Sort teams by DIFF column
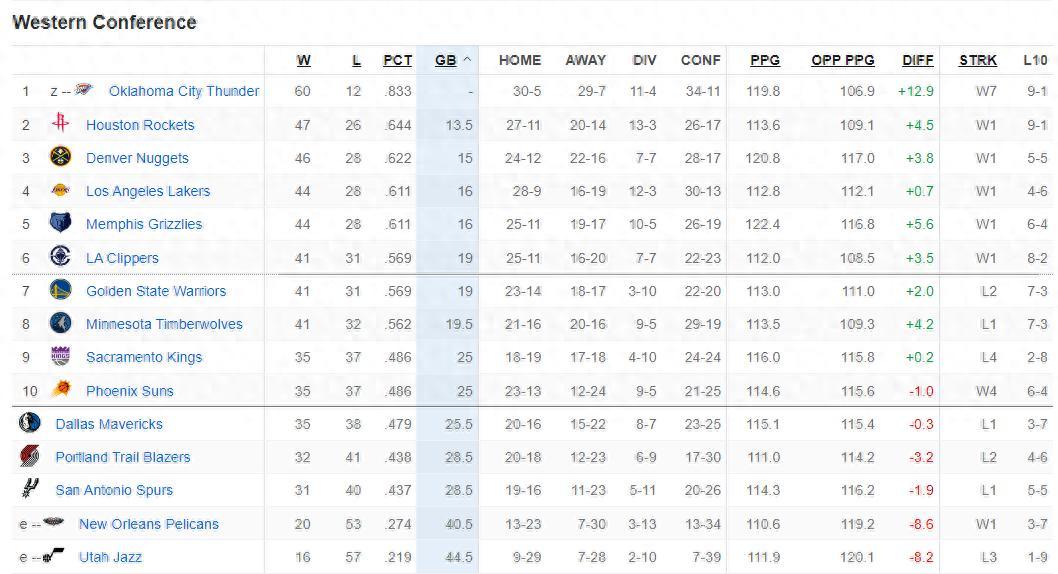Image resolution: width=1058 pixels, height=574 pixels. click(917, 60)
